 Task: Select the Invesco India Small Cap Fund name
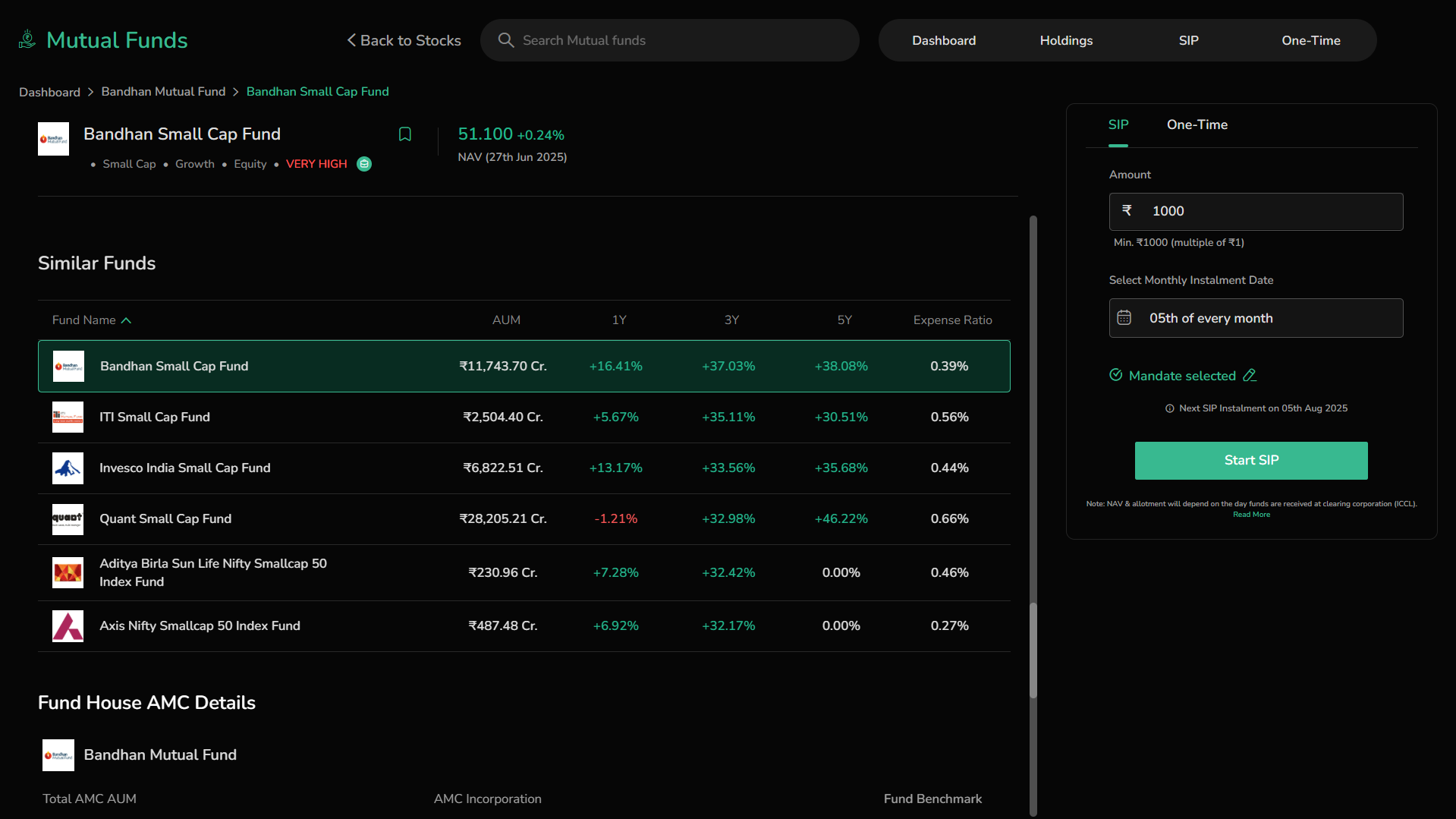pos(185,468)
